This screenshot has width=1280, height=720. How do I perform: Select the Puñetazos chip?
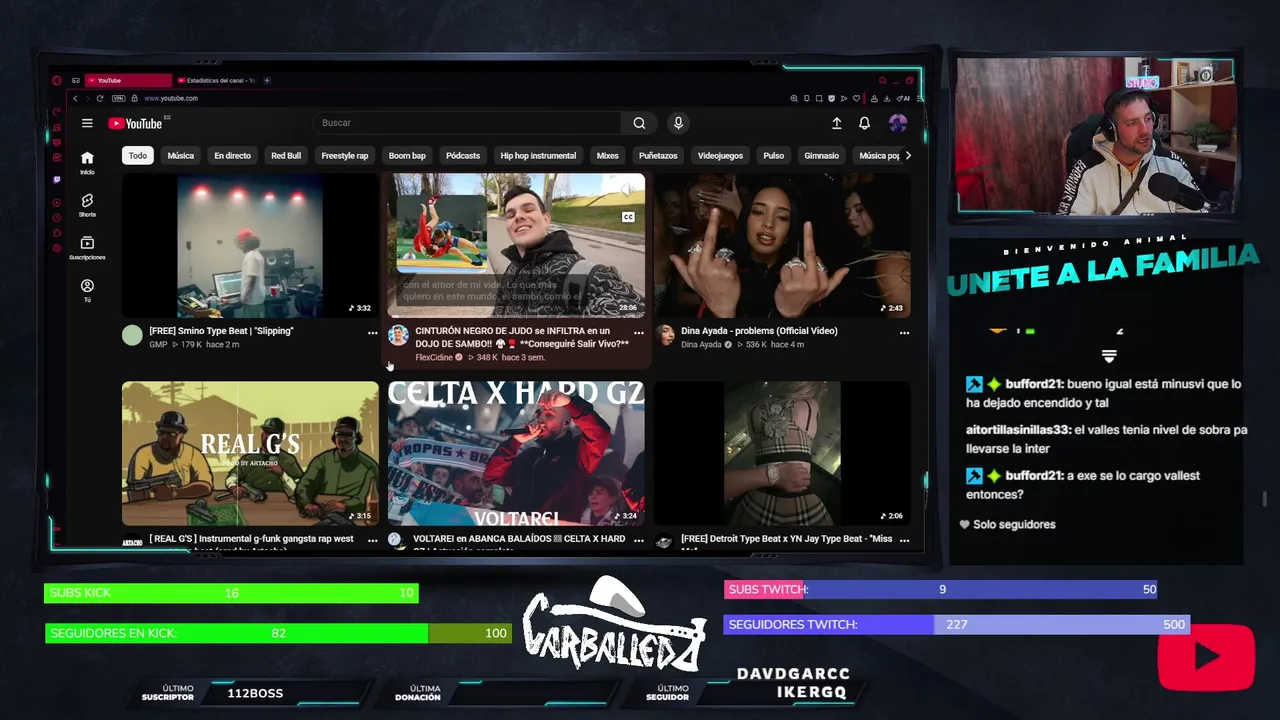[658, 155]
